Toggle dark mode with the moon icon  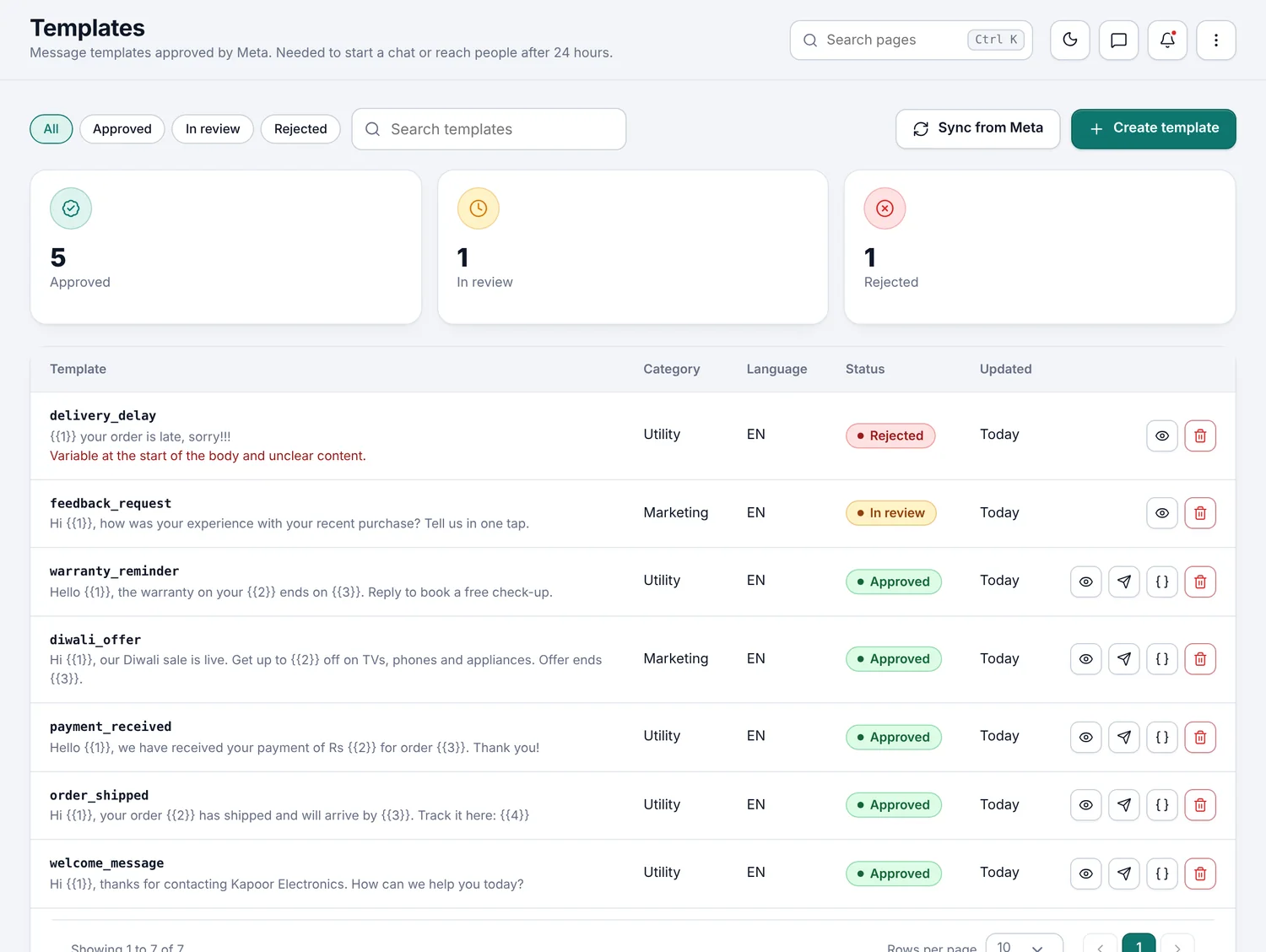1070,41
